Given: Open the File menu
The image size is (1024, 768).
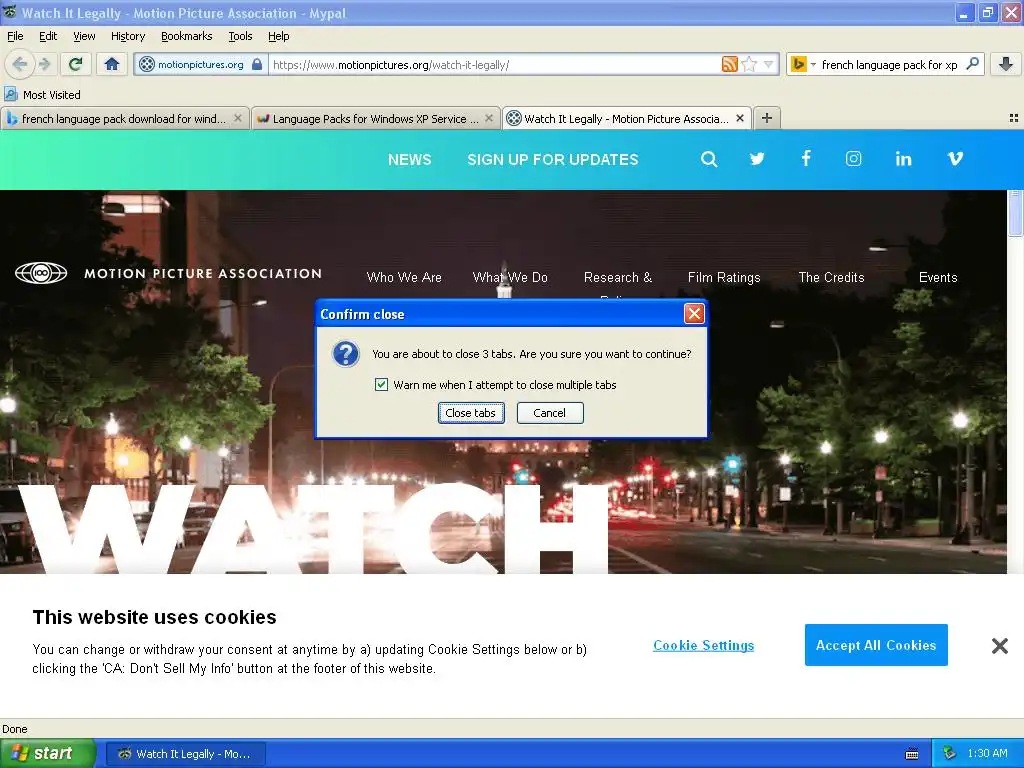Looking at the screenshot, I should (15, 36).
